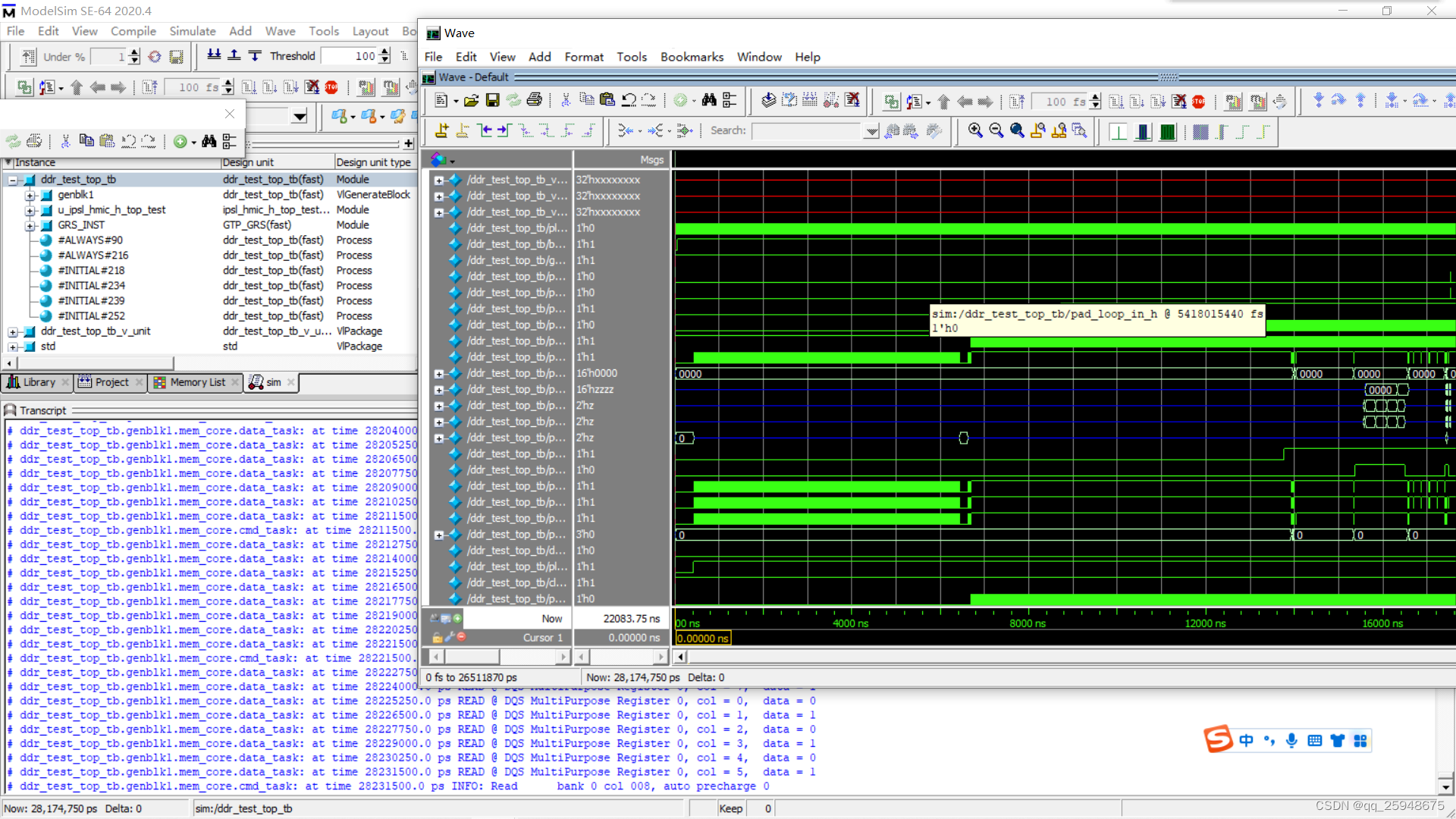Click the Run Continue icon in Wave toolbar
1456x819 pixels.
tap(1137, 101)
